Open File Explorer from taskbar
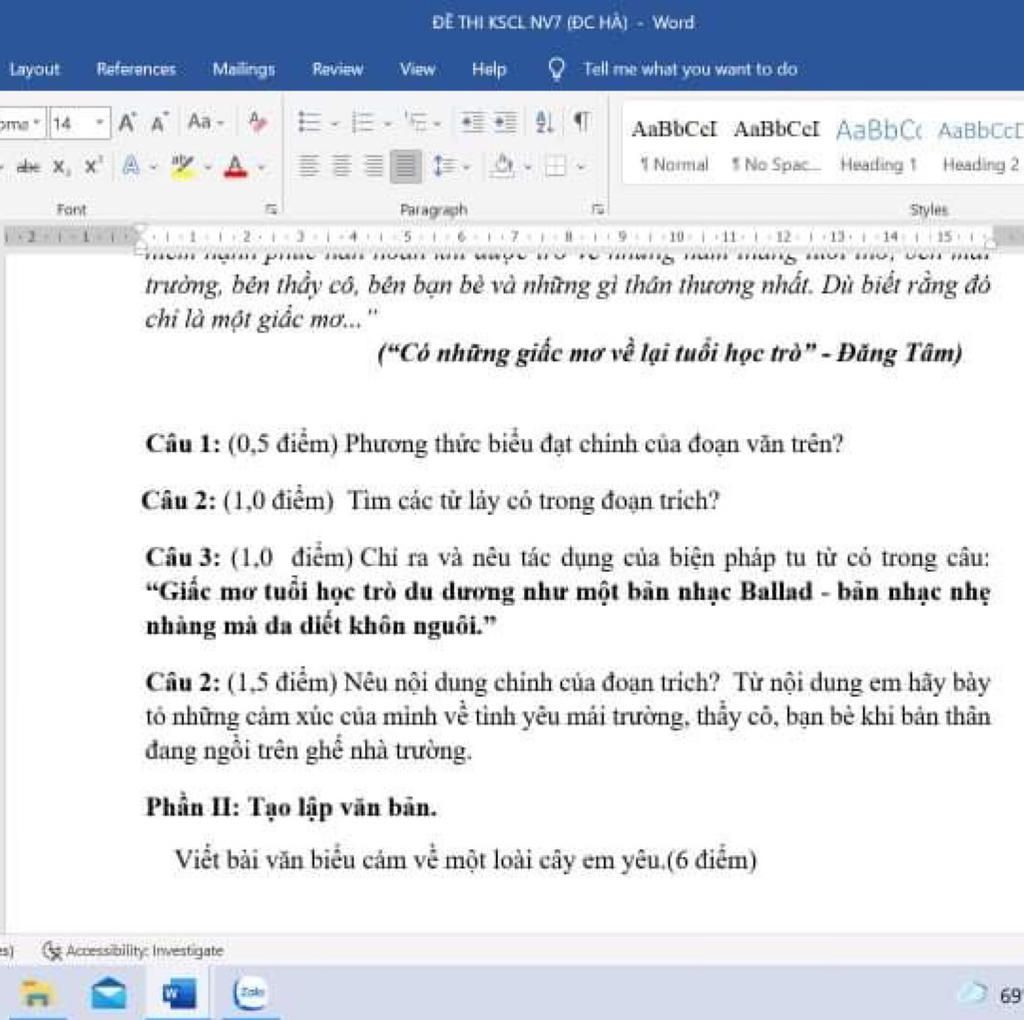The width and height of the screenshot is (1024, 1020). 36,993
